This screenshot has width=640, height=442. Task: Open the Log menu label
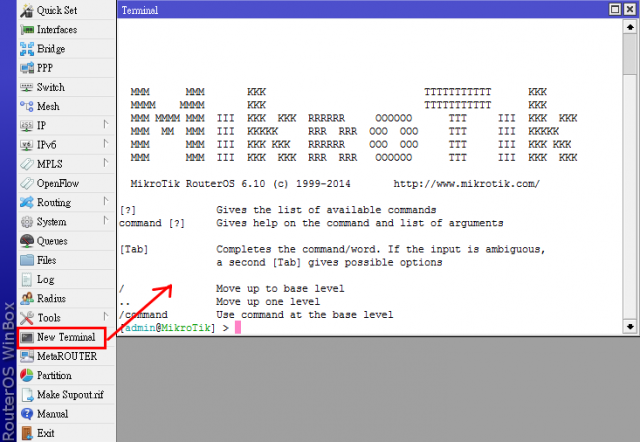[45, 280]
